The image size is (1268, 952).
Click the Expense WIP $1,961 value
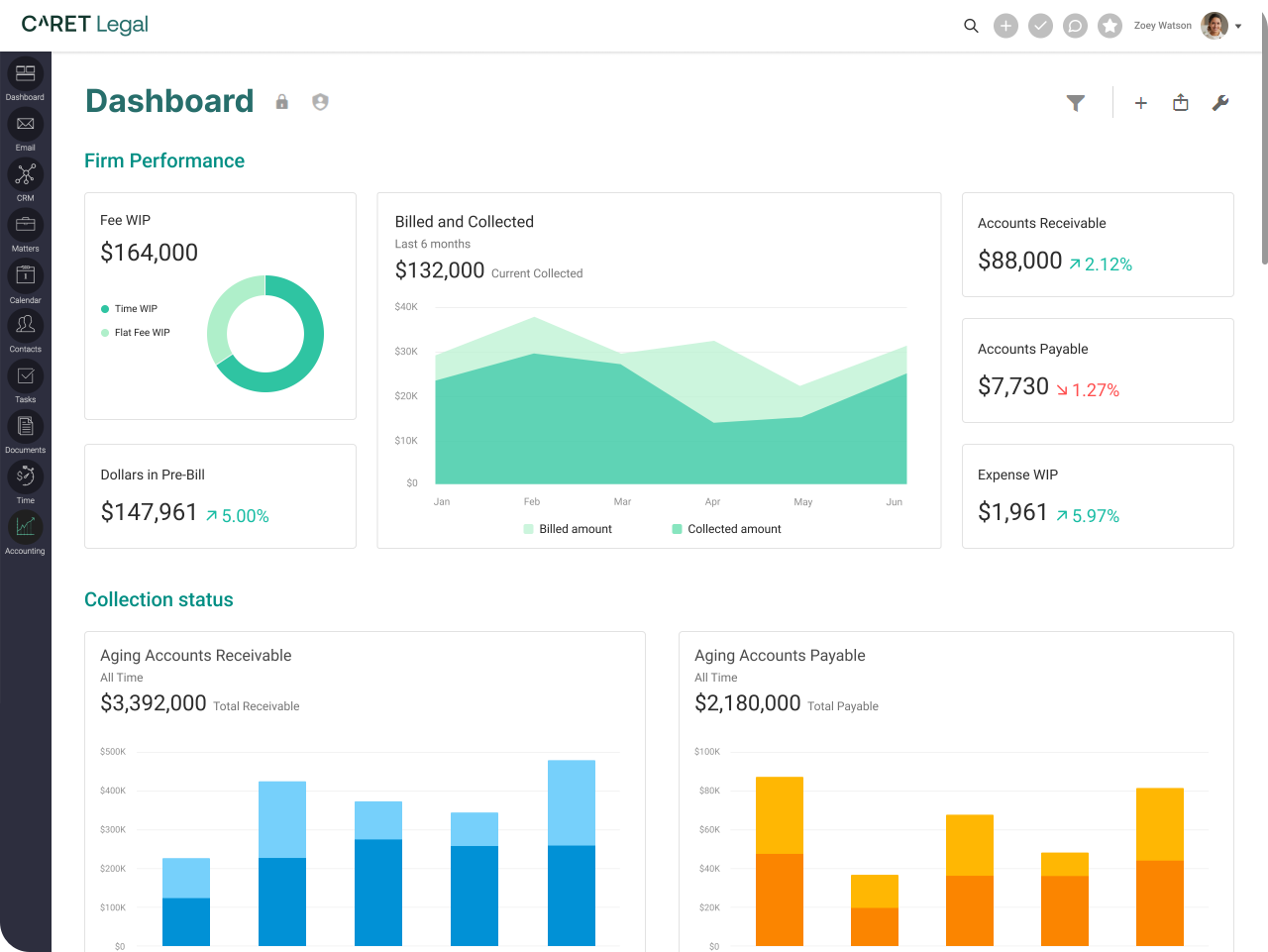1012,512
